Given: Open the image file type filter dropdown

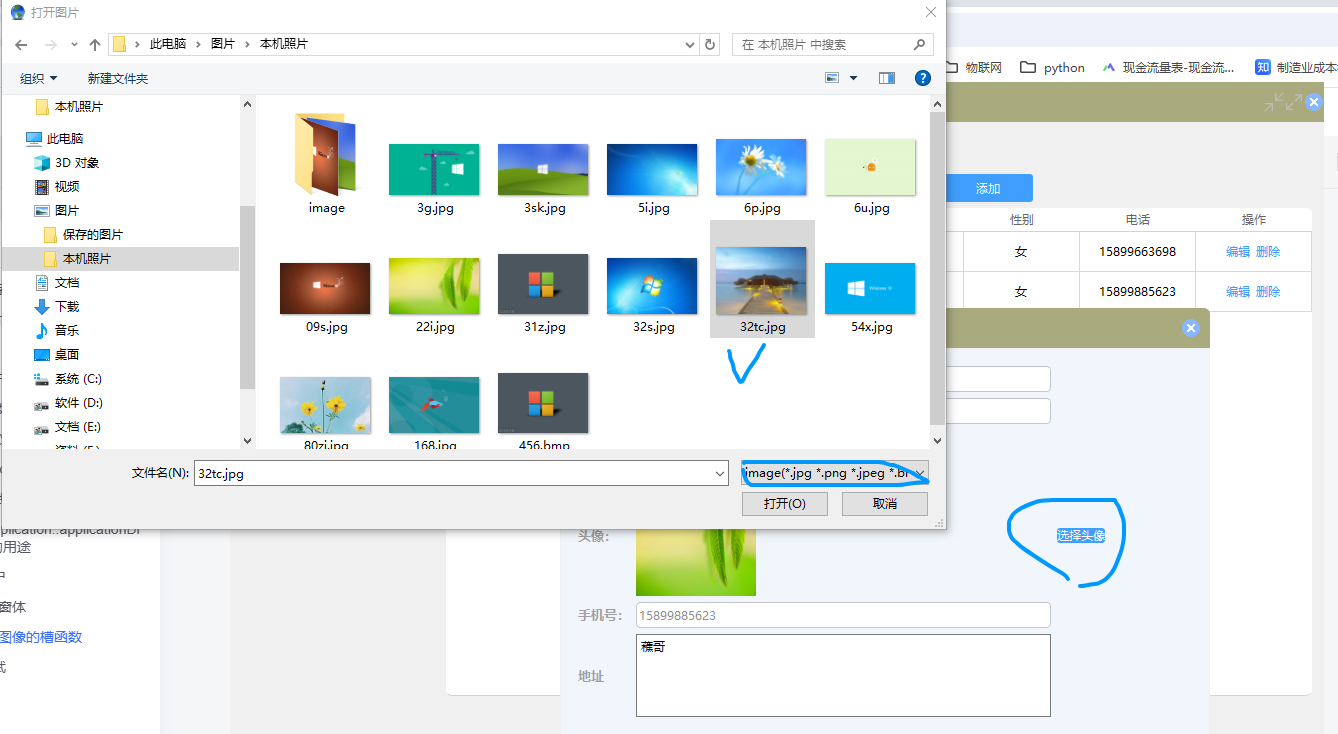Looking at the screenshot, I should coord(835,472).
